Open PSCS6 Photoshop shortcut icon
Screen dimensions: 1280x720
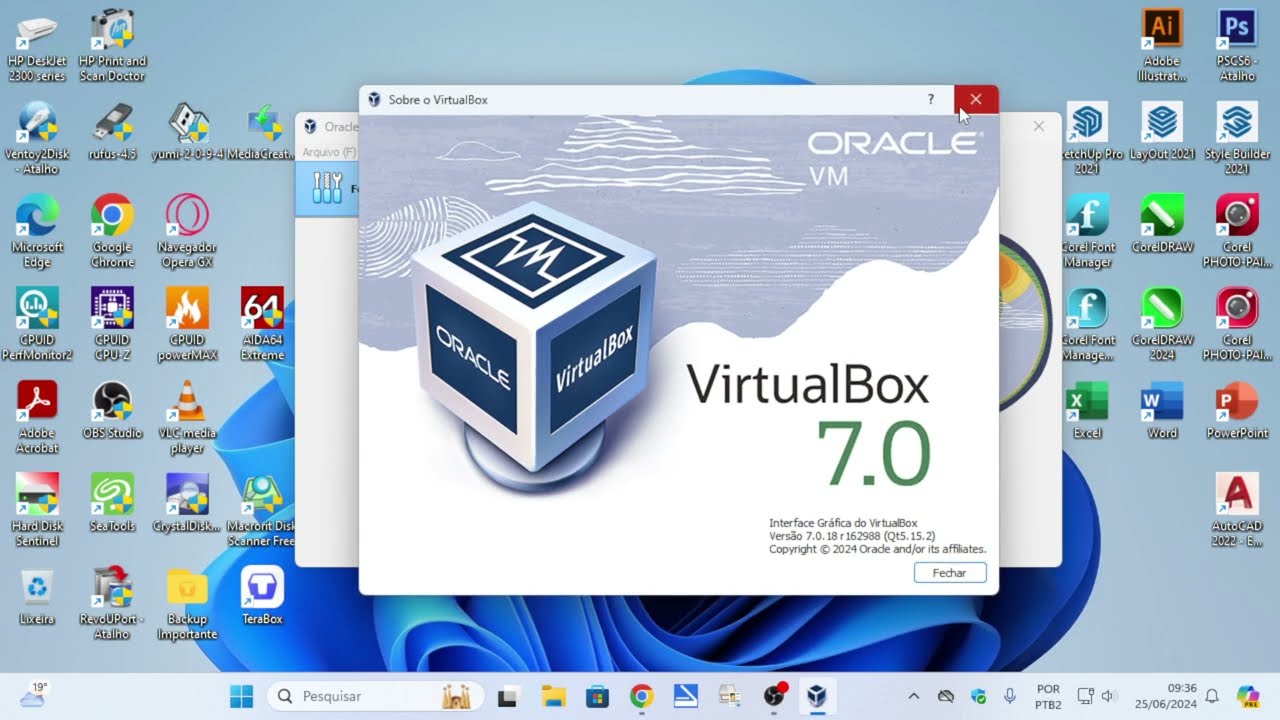[x=1237, y=46]
